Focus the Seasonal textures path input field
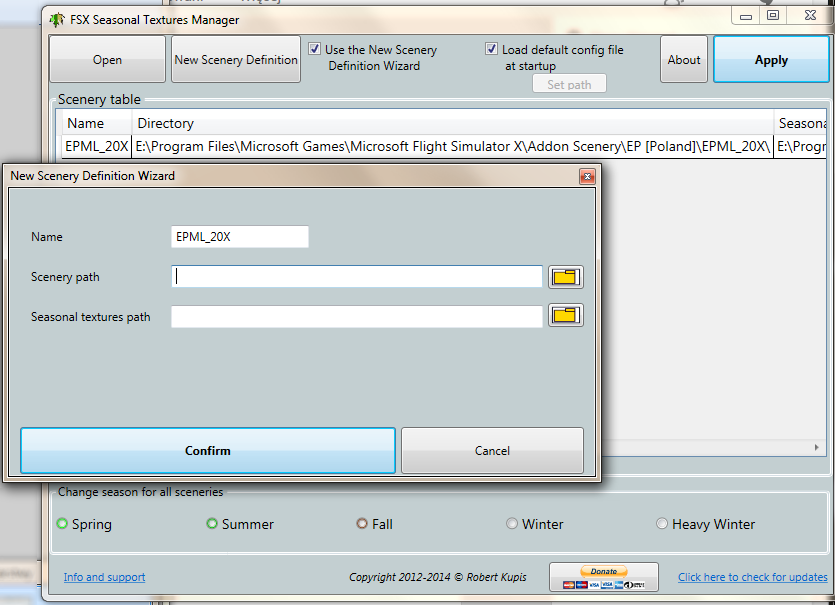 pyautogui.click(x=357, y=317)
